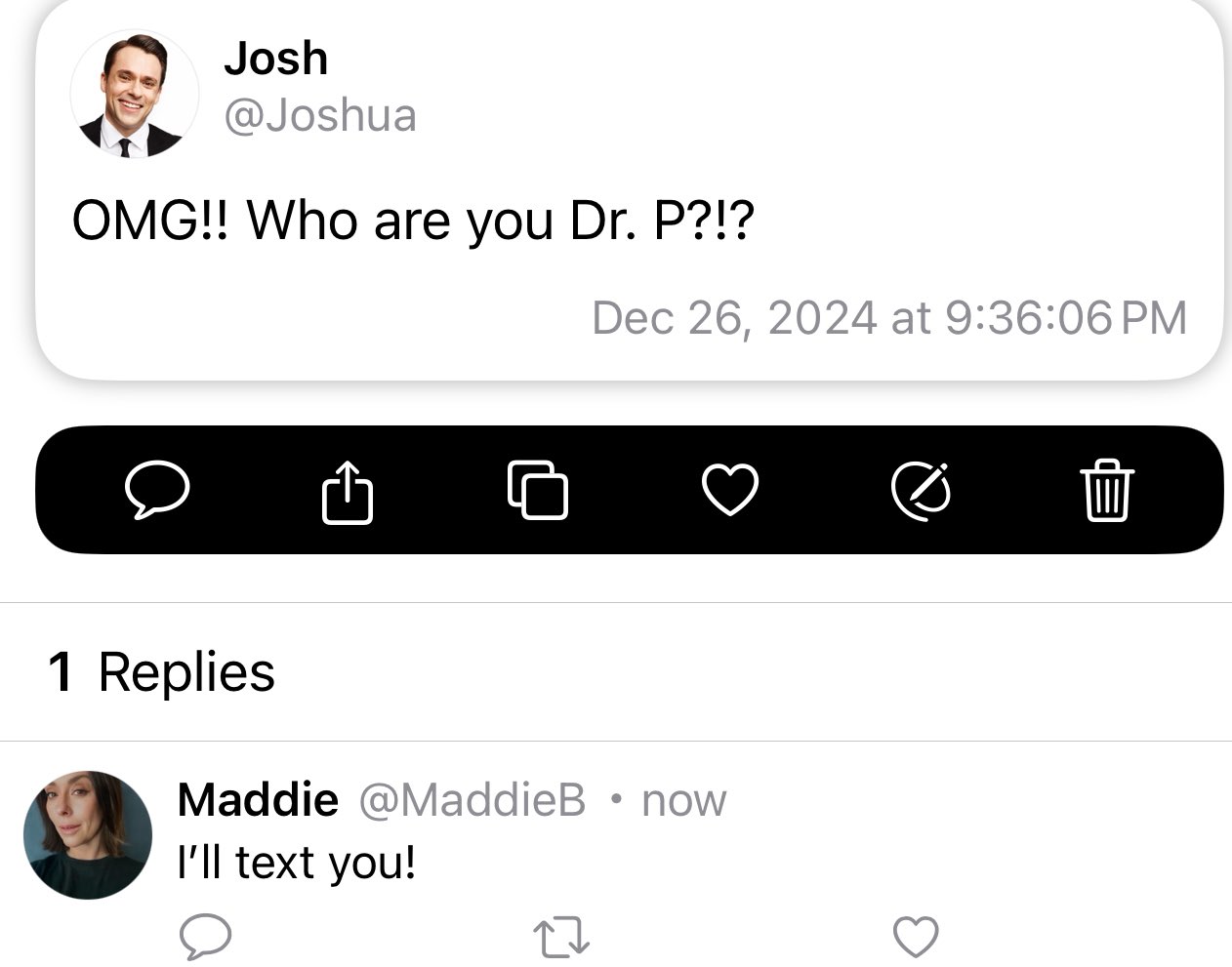Viewport: 1232px width, 967px height.
Task: Open Maddie's profile avatar
Action: (88, 835)
